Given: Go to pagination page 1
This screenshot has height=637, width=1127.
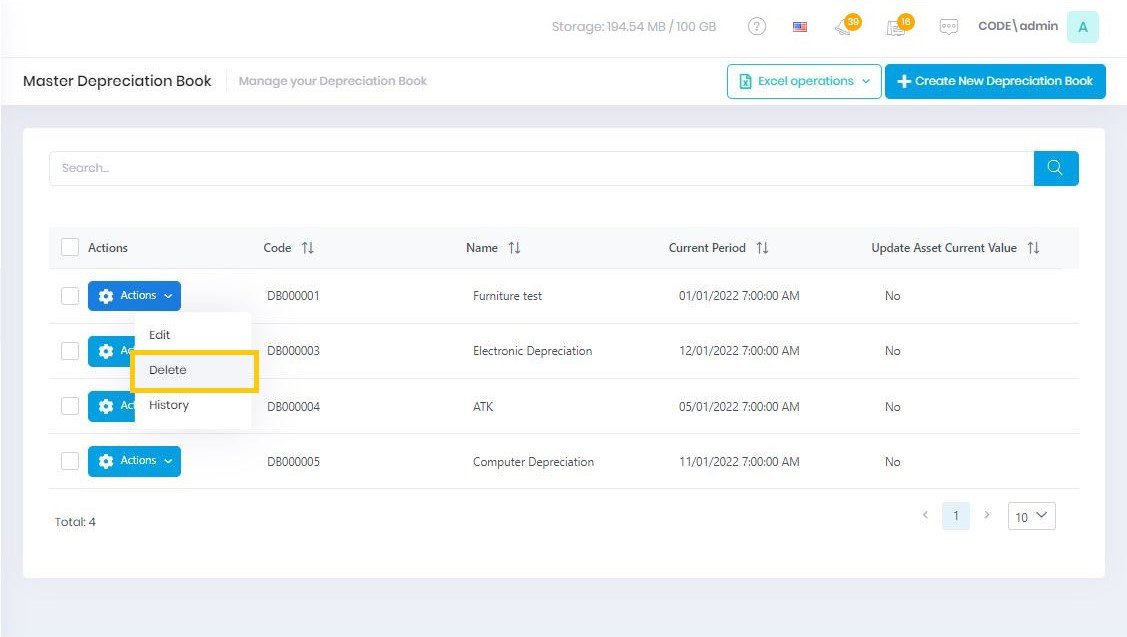Looking at the screenshot, I should pos(955,516).
